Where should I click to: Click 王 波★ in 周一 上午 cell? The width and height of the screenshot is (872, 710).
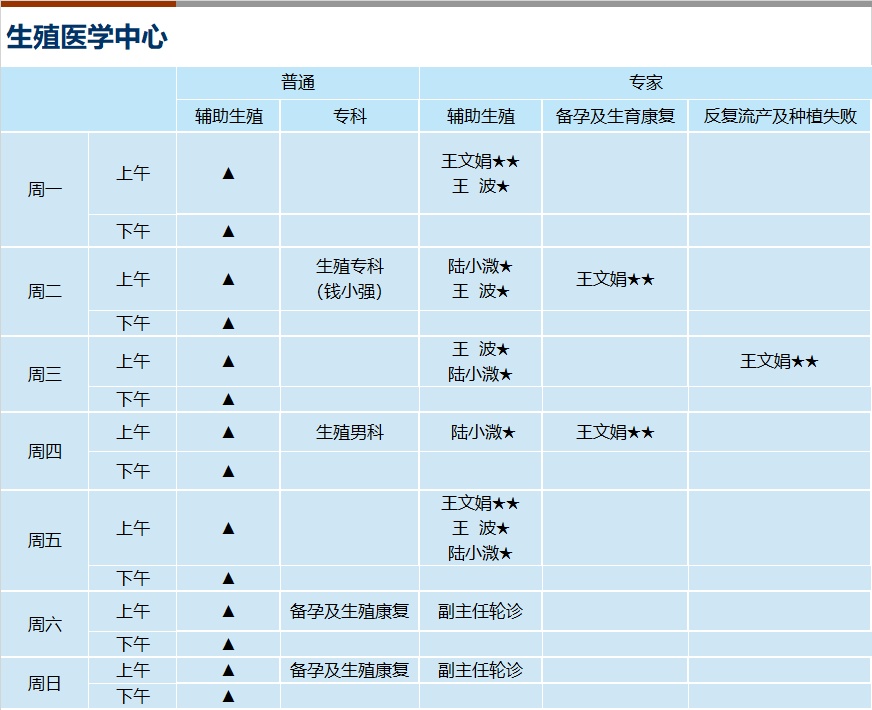(x=480, y=186)
